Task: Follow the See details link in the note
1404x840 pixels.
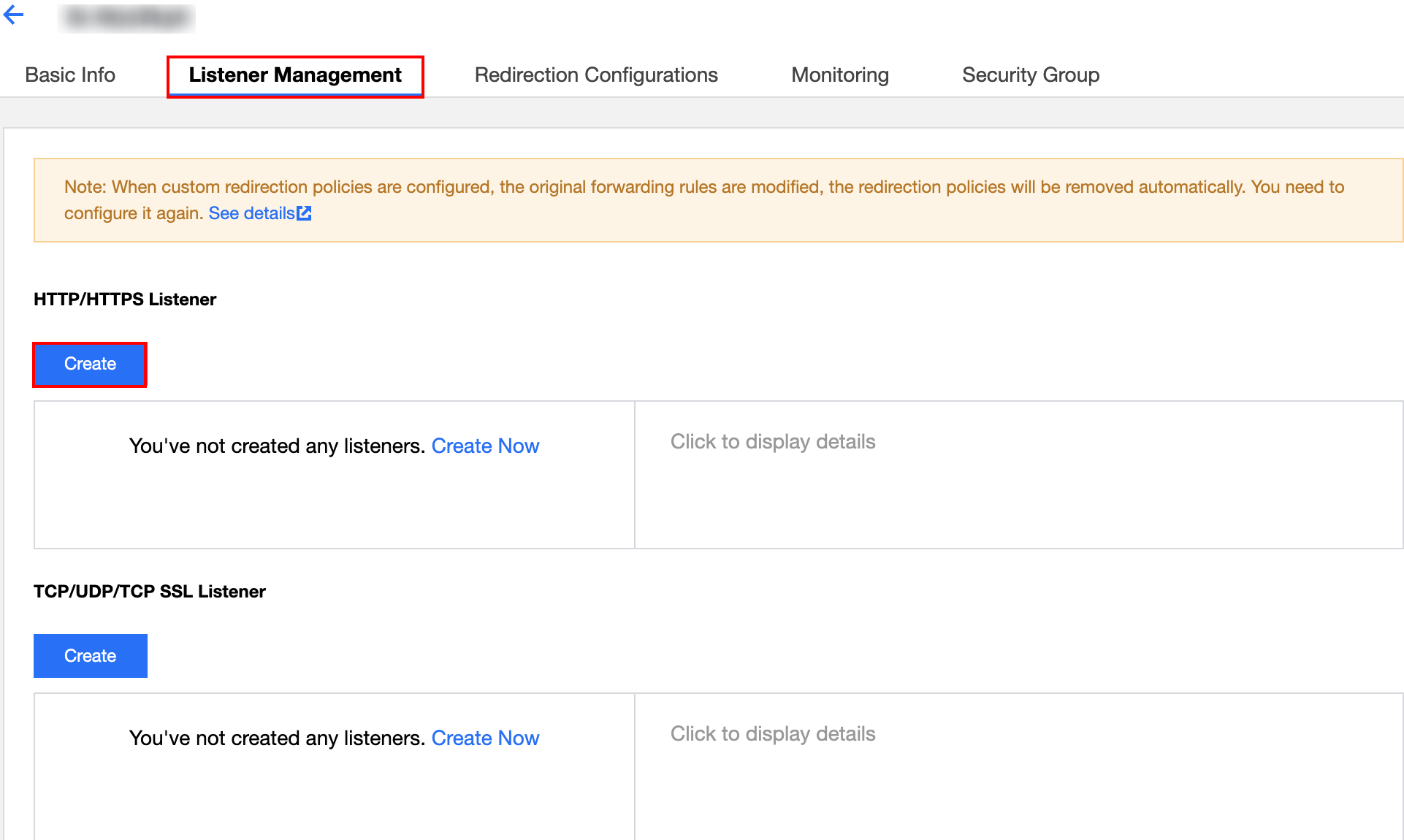Action: point(251,213)
